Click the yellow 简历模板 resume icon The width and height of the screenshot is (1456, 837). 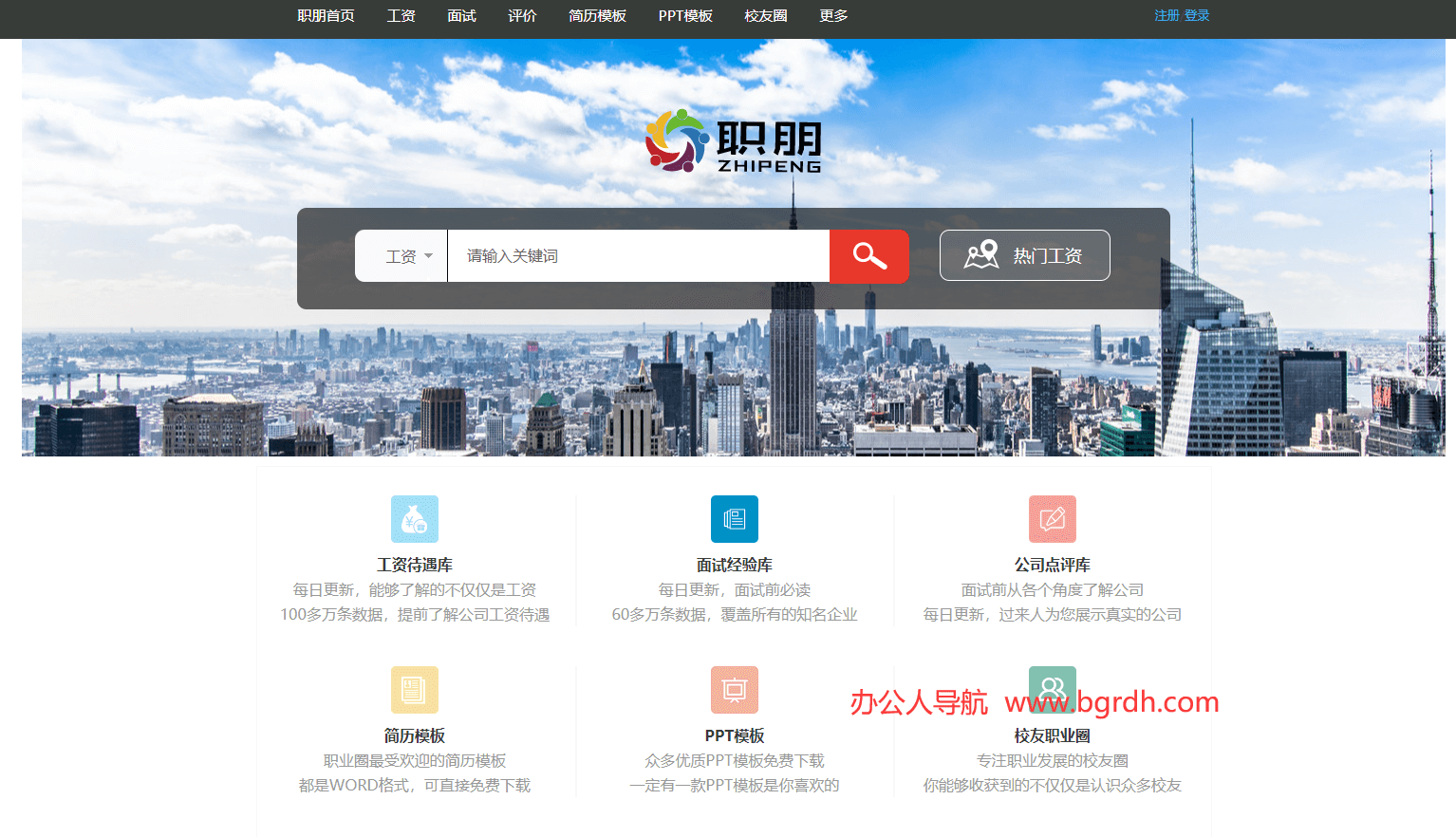coord(415,690)
